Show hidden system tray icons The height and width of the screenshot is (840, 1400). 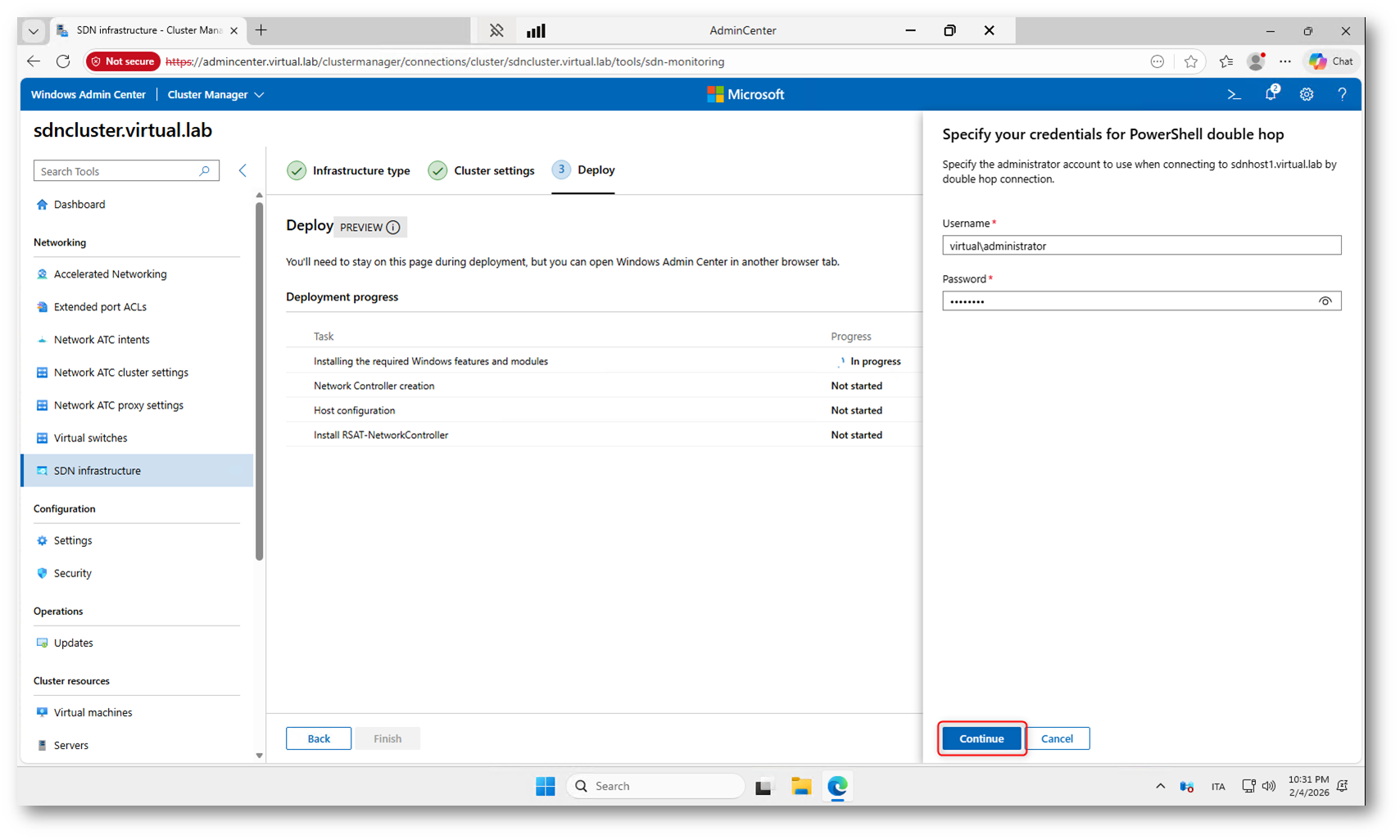click(1160, 786)
